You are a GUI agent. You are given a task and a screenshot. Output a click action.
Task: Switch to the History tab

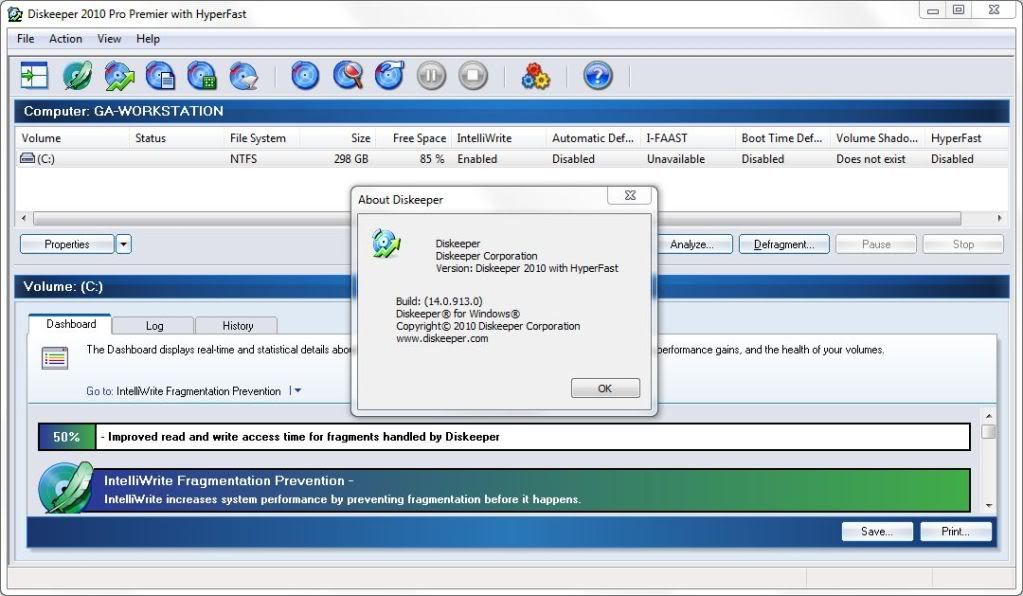[237, 326]
